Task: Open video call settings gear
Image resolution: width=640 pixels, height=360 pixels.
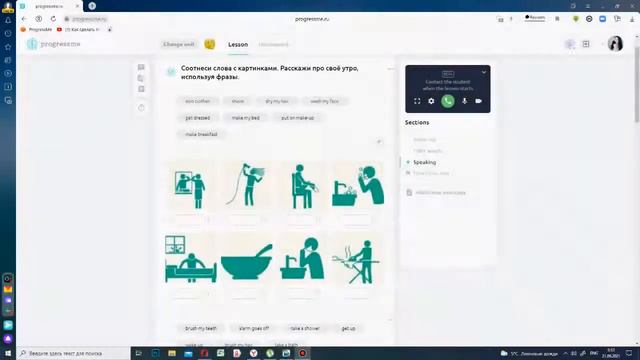Action: [x=431, y=101]
